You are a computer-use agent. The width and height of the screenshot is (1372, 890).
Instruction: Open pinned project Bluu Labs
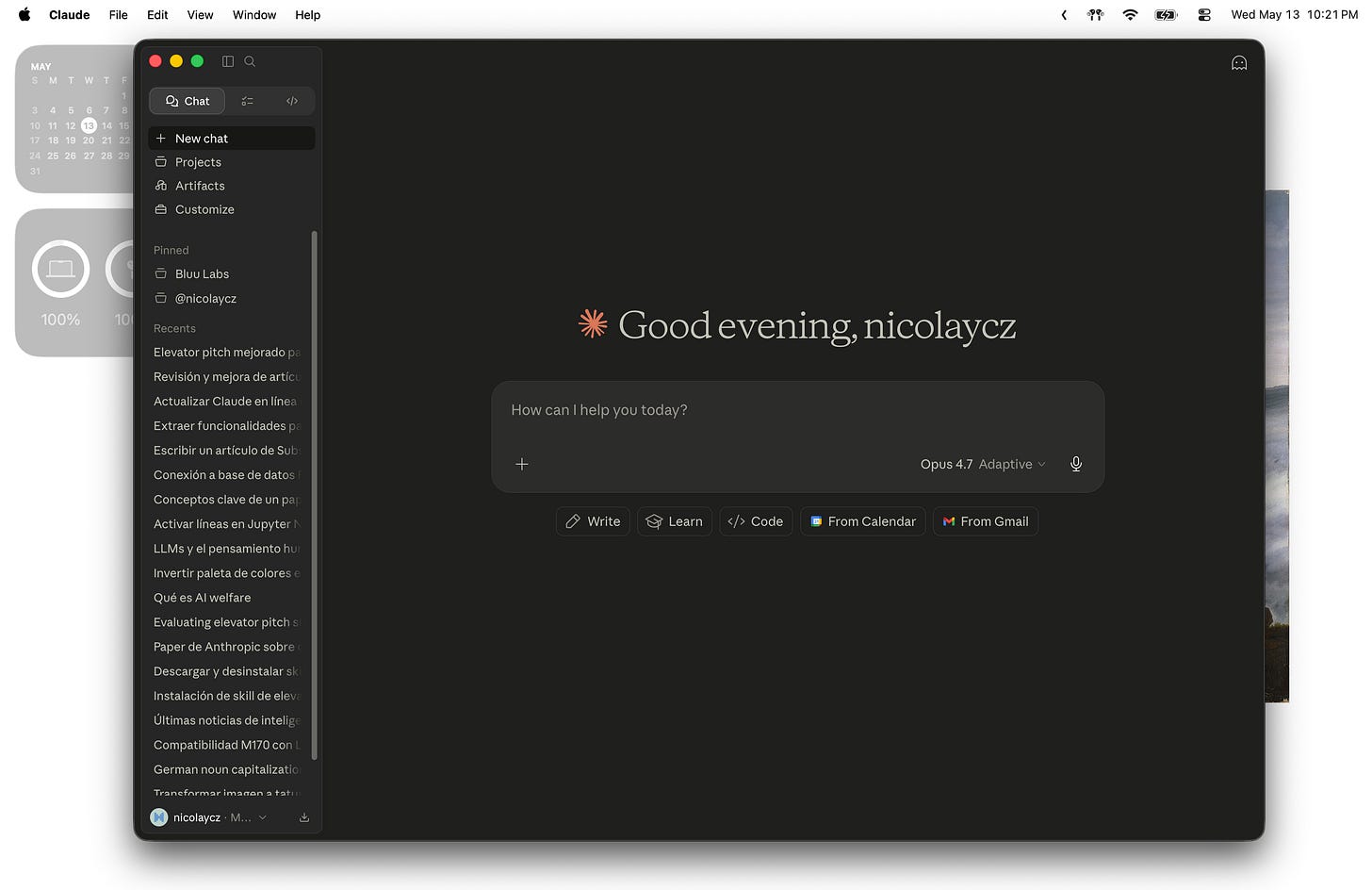[232, 274]
